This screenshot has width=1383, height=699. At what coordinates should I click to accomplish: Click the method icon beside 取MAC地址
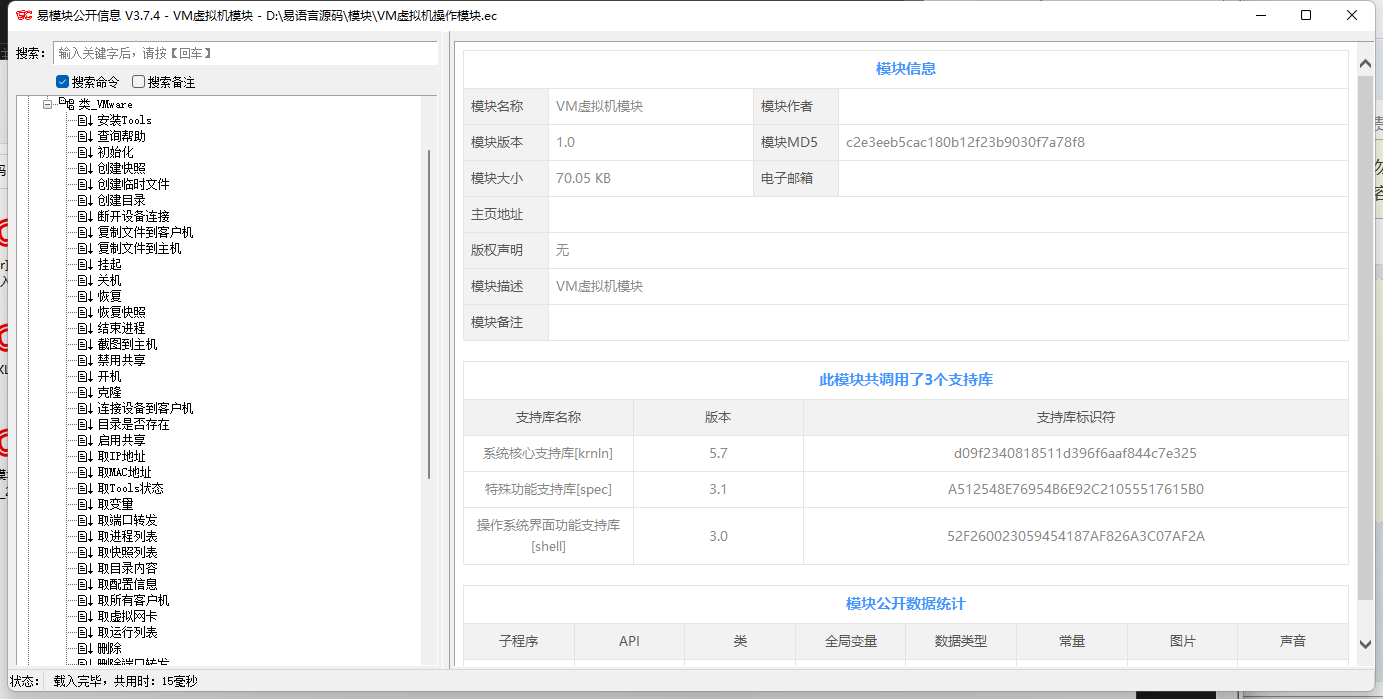85,472
